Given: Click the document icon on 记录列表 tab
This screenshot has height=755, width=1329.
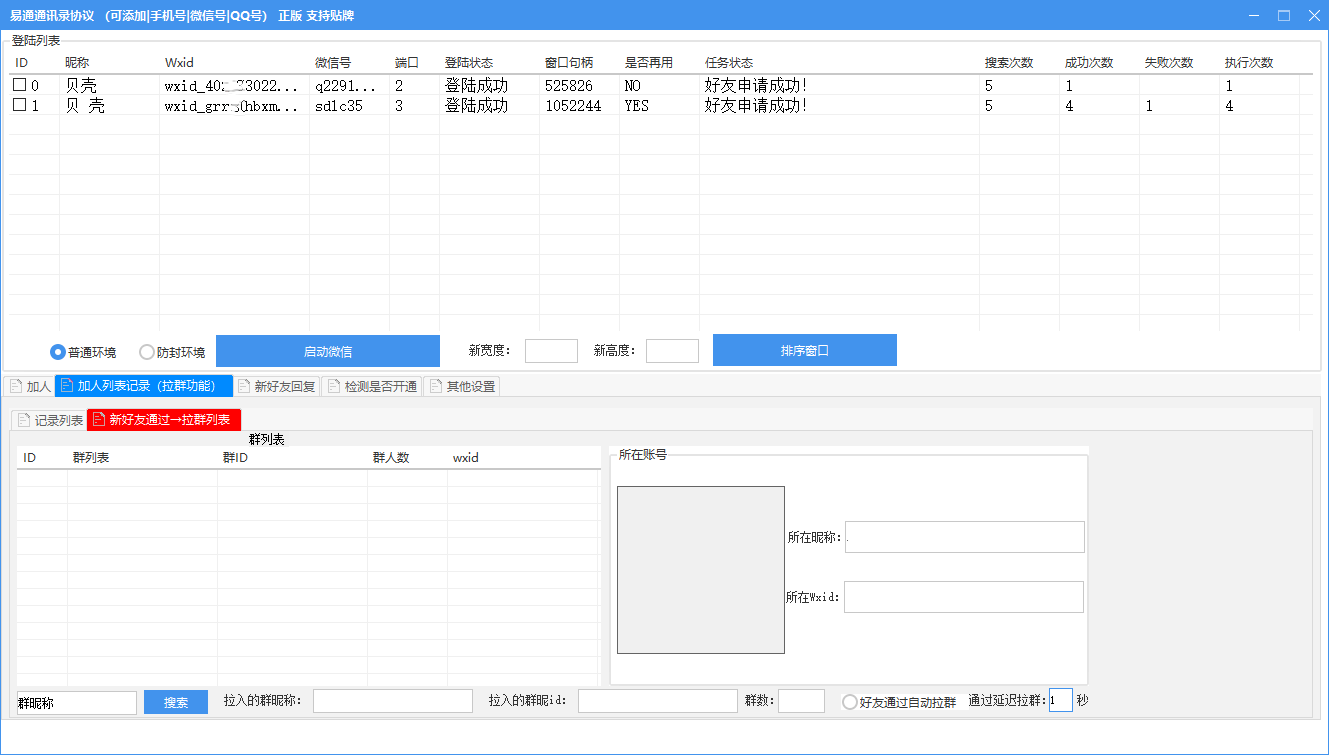Looking at the screenshot, I should 24,420.
